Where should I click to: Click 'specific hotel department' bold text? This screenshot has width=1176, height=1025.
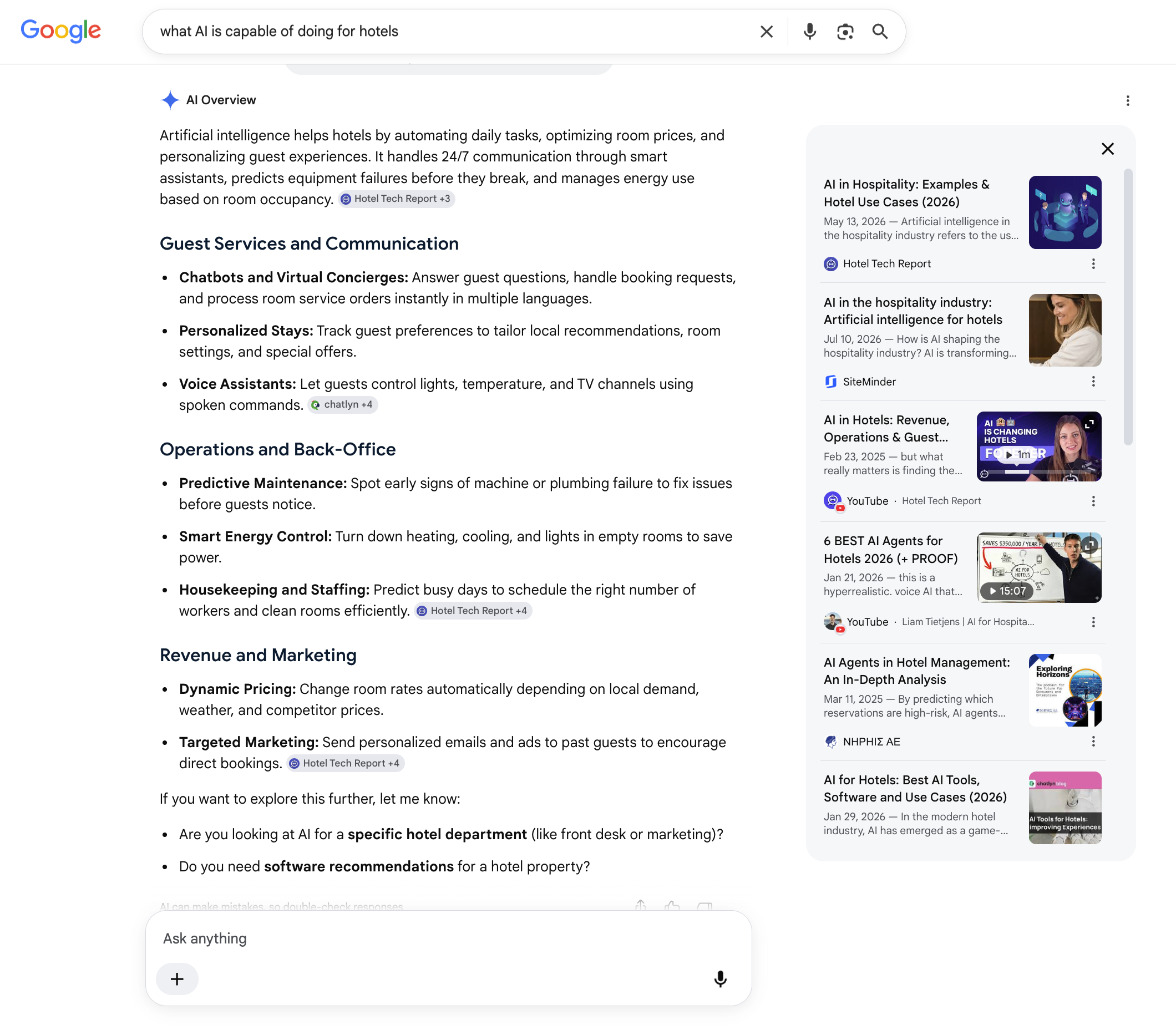click(x=437, y=835)
